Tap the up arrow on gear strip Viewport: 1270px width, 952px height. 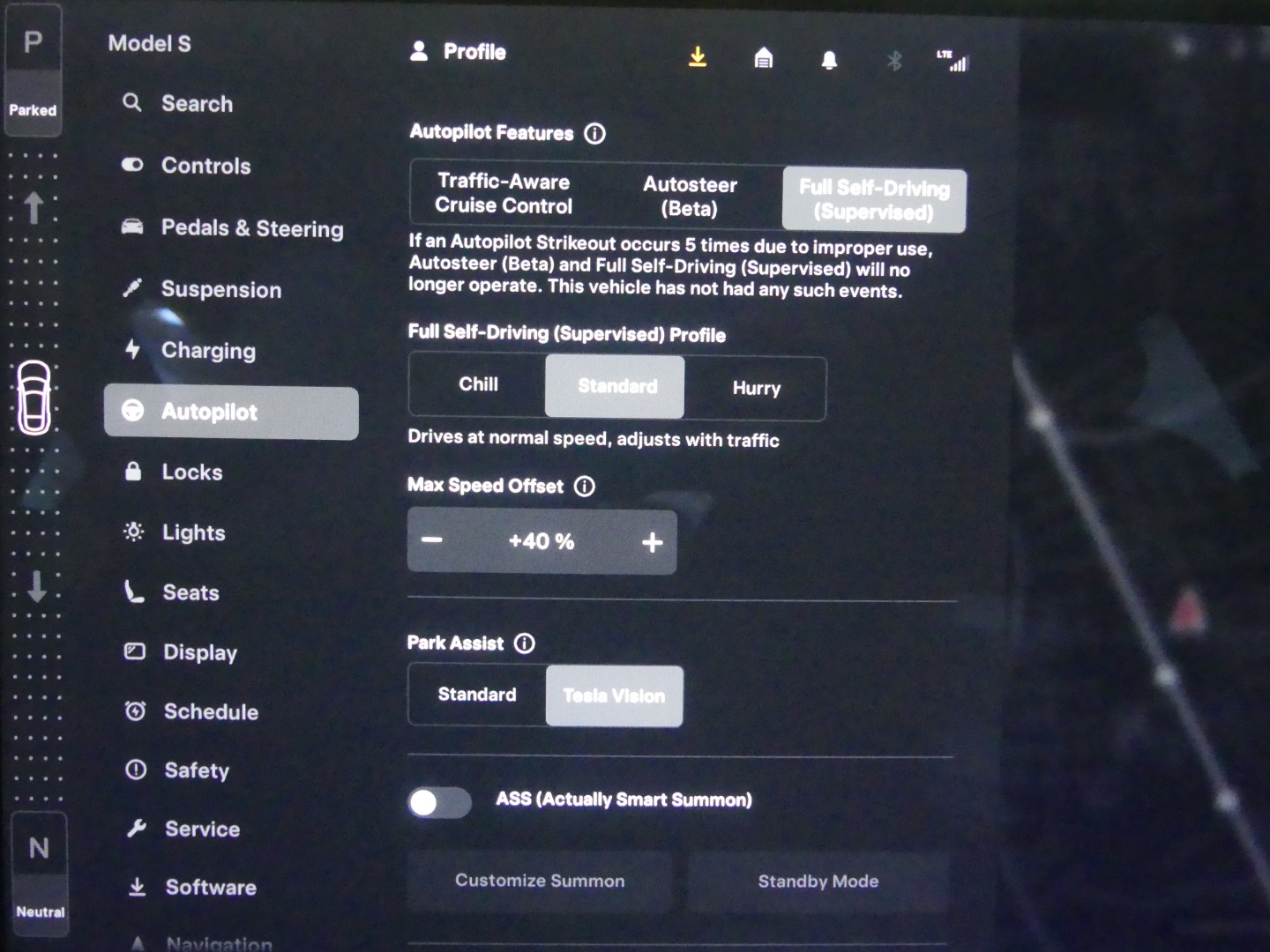click(34, 208)
